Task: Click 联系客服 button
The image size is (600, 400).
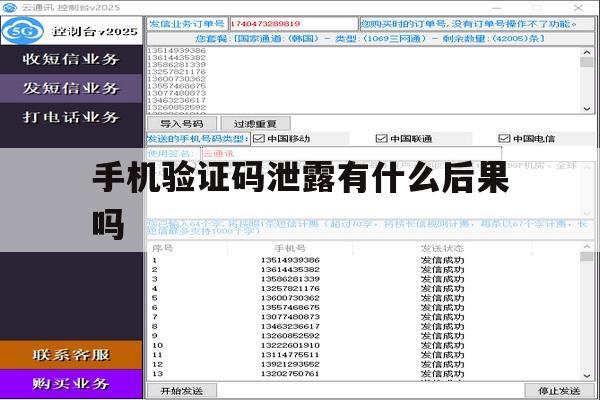Action: 71,355
